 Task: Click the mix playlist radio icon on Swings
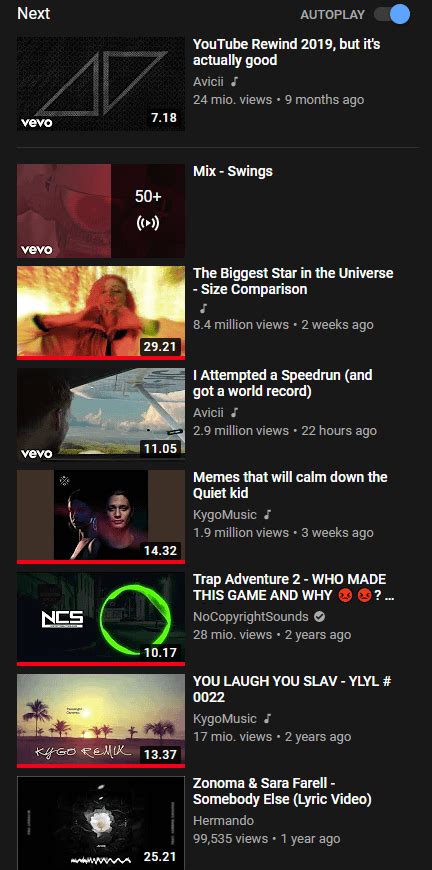click(x=148, y=224)
